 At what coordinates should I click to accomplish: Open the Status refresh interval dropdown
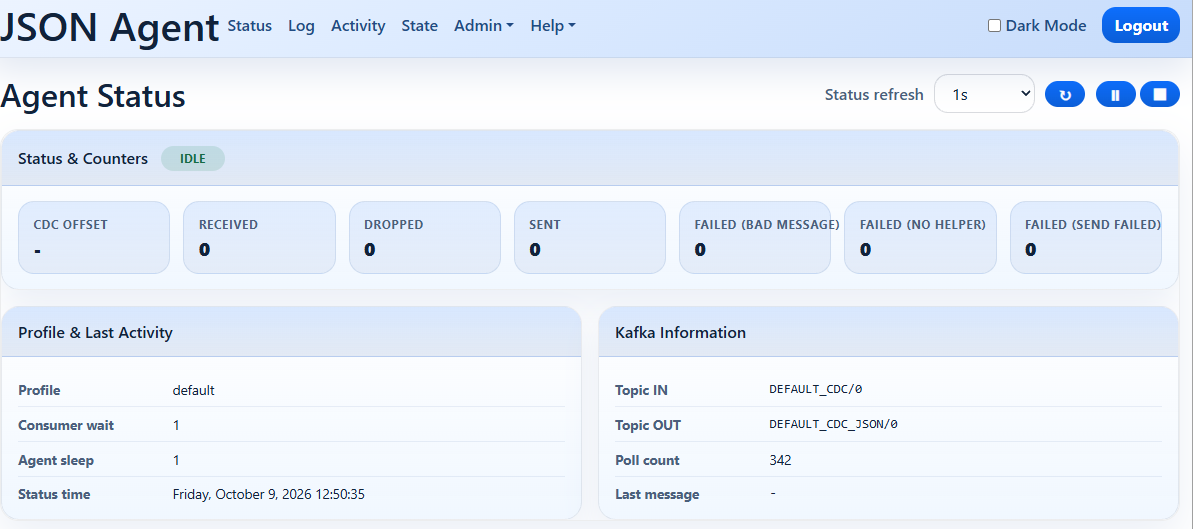[x=984, y=94]
